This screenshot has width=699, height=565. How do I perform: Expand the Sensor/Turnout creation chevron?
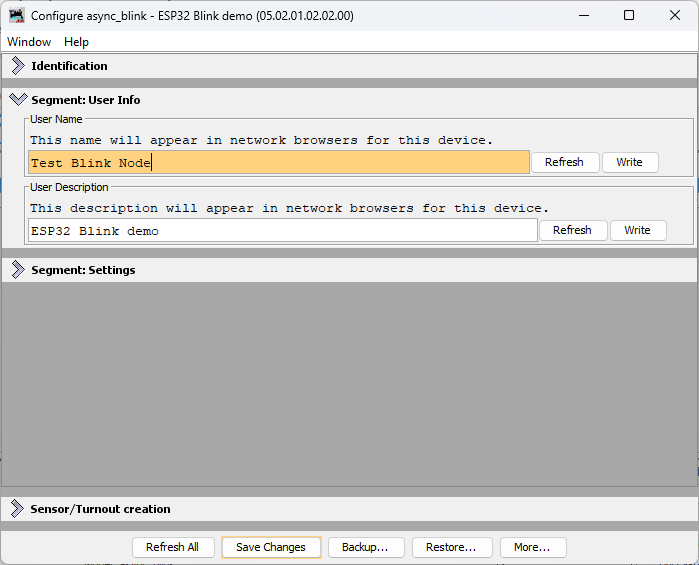[17, 509]
